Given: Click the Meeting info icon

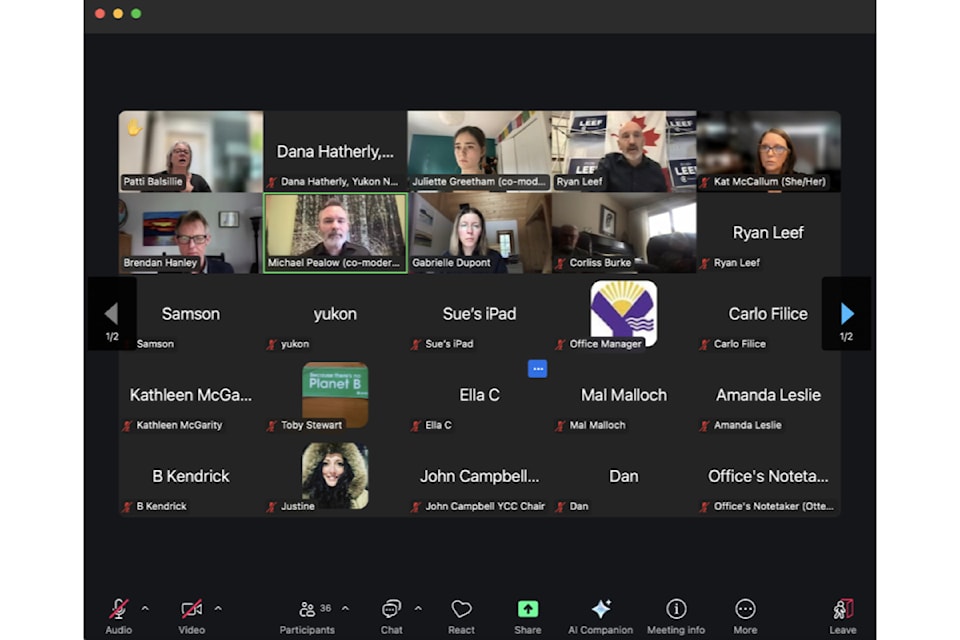Looking at the screenshot, I should click(x=676, y=608).
